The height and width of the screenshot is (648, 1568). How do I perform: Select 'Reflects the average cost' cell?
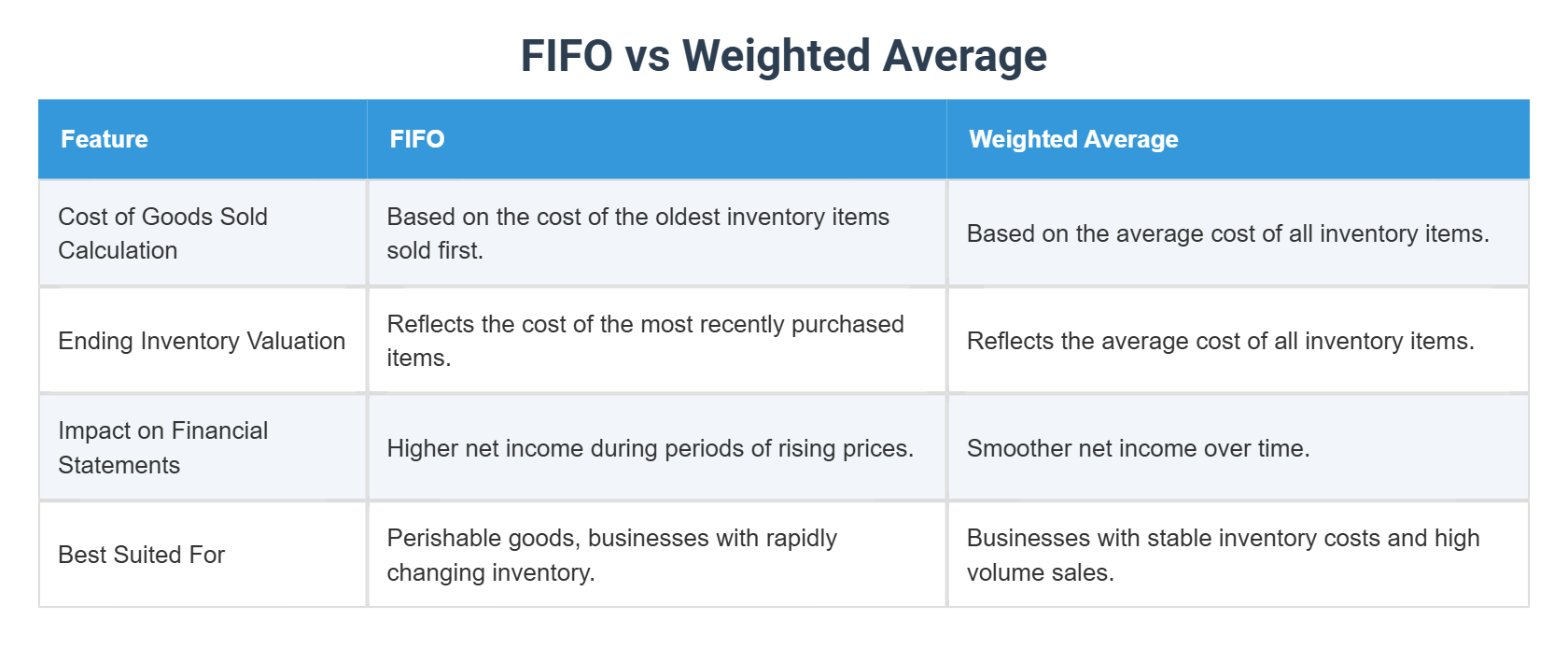click(x=1220, y=341)
